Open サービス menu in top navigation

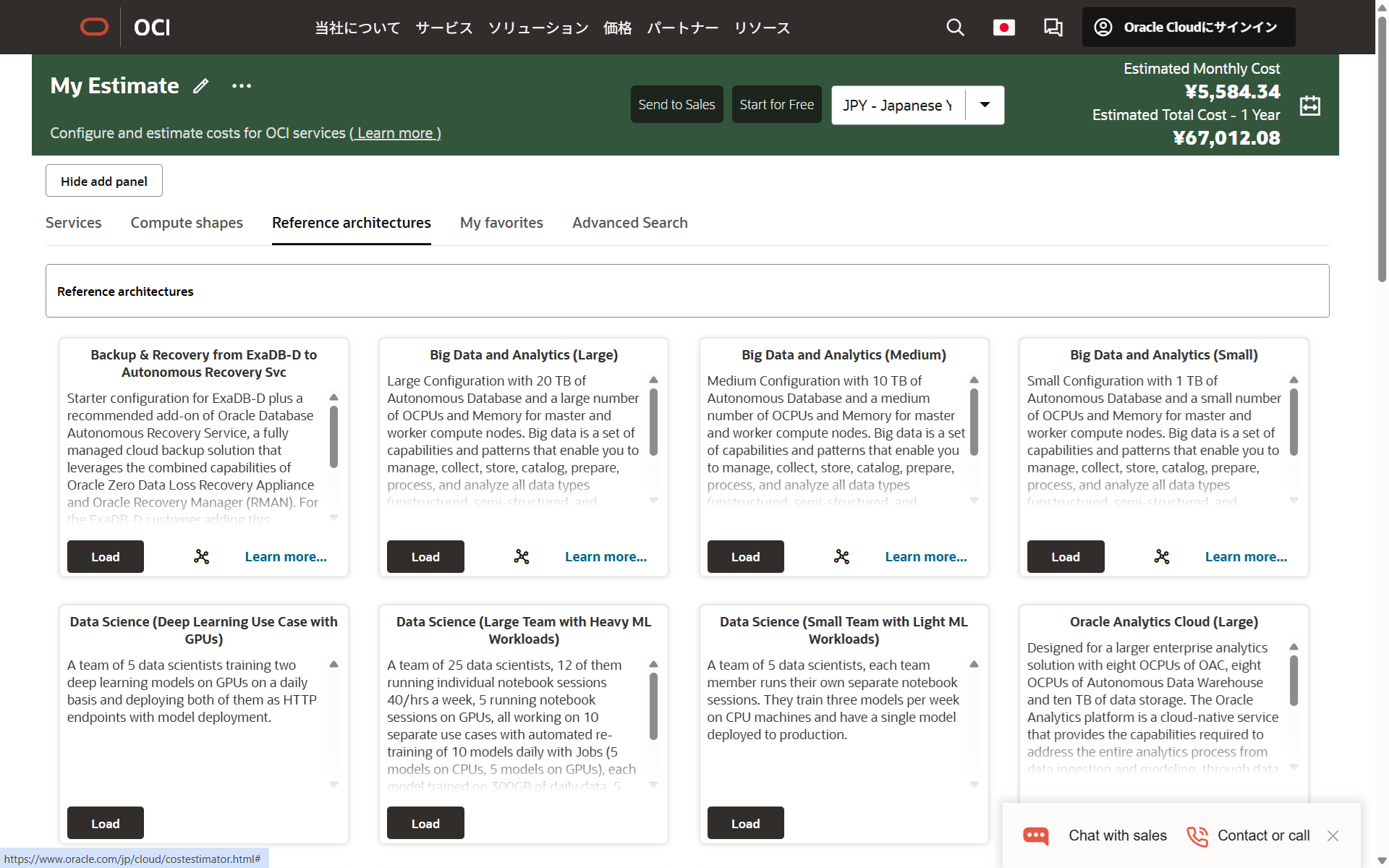click(443, 28)
